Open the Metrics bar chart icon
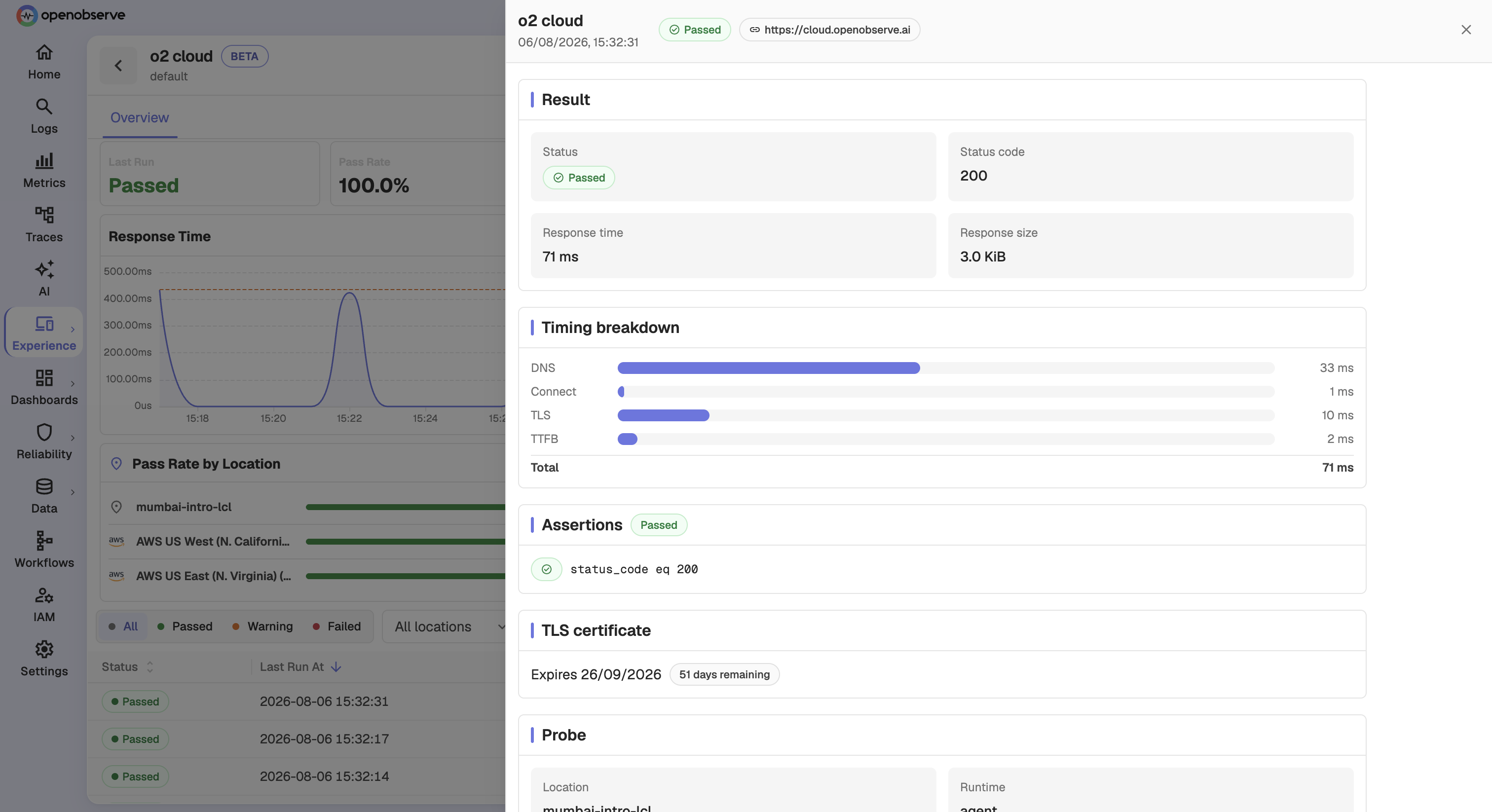This screenshot has height=812, width=1492. click(44, 160)
